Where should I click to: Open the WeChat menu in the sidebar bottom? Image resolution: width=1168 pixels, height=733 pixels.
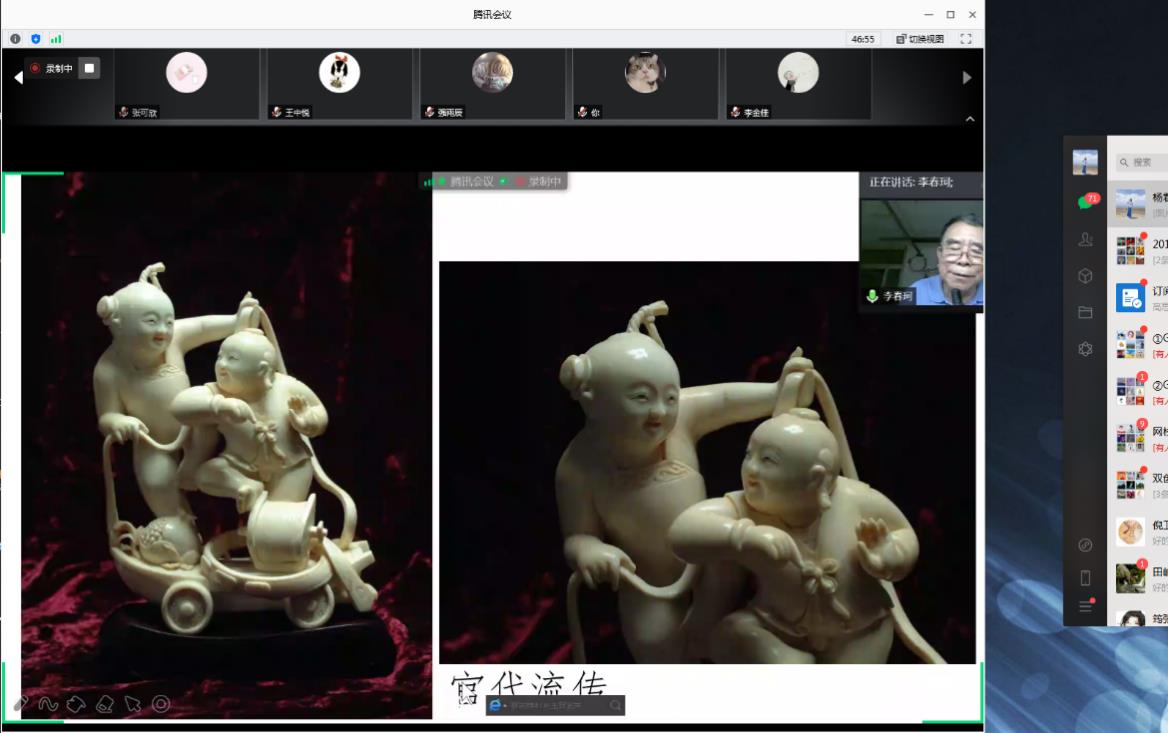point(1085,606)
